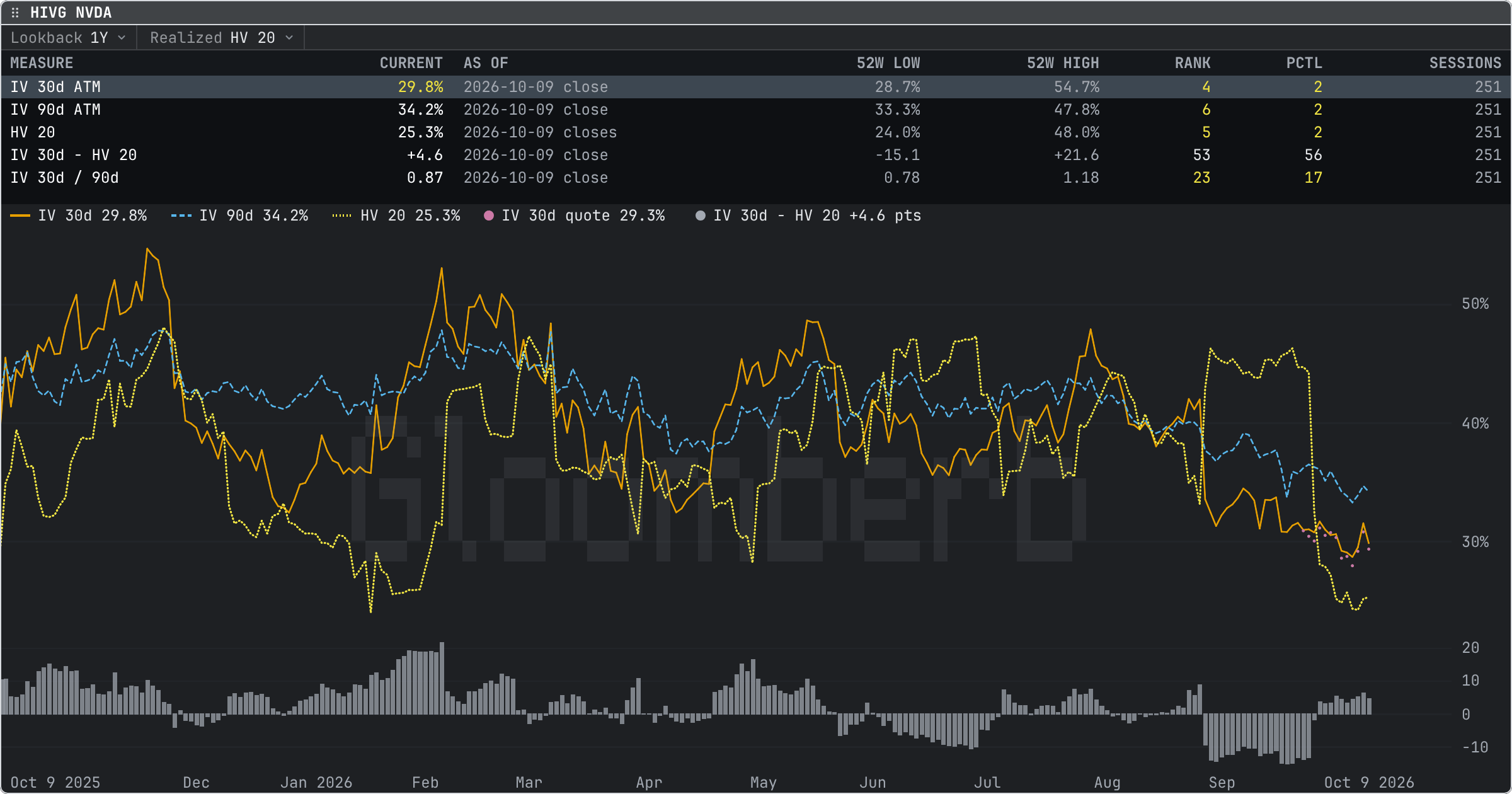Toggle the HV 20 dotted yellow legend
This screenshot has width=1512, height=794.
396,216
